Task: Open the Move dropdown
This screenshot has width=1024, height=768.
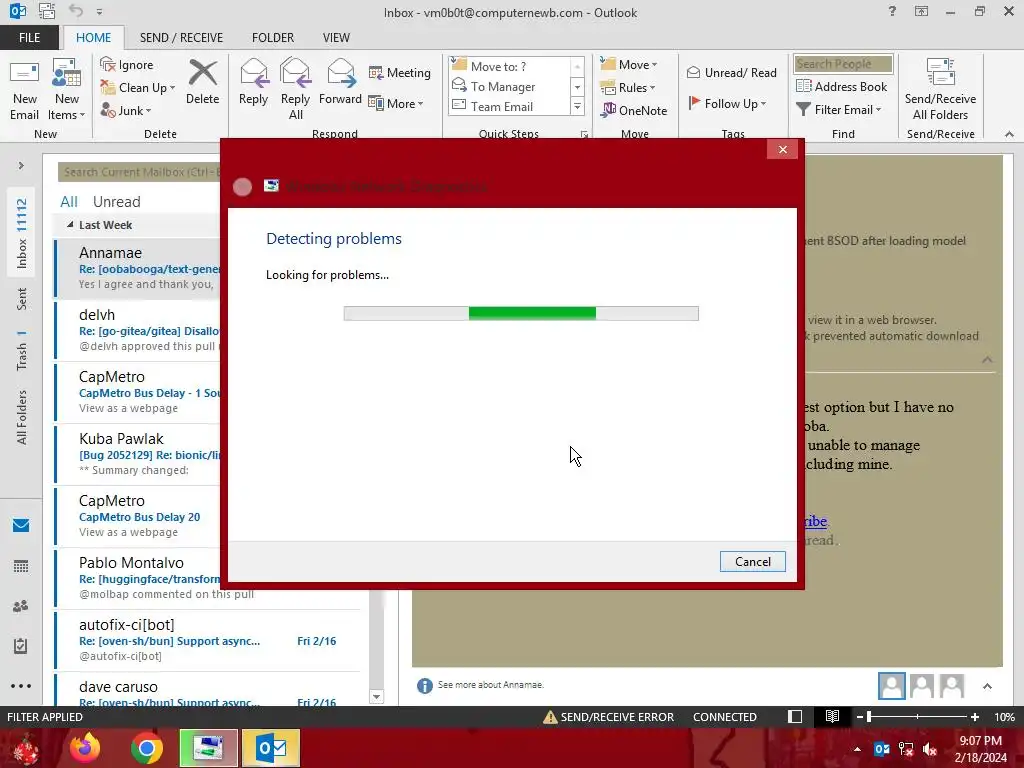Action: click(629, 65)
